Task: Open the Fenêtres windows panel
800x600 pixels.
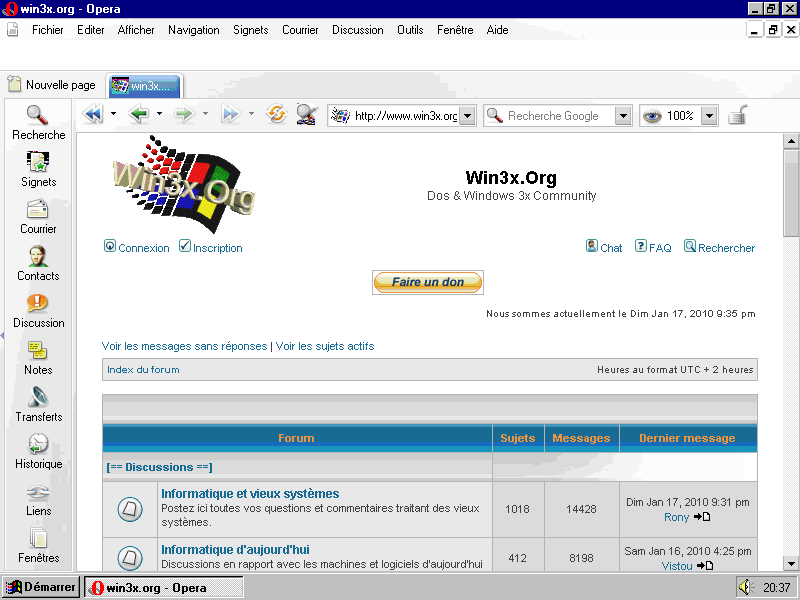Action: point(38,545)
